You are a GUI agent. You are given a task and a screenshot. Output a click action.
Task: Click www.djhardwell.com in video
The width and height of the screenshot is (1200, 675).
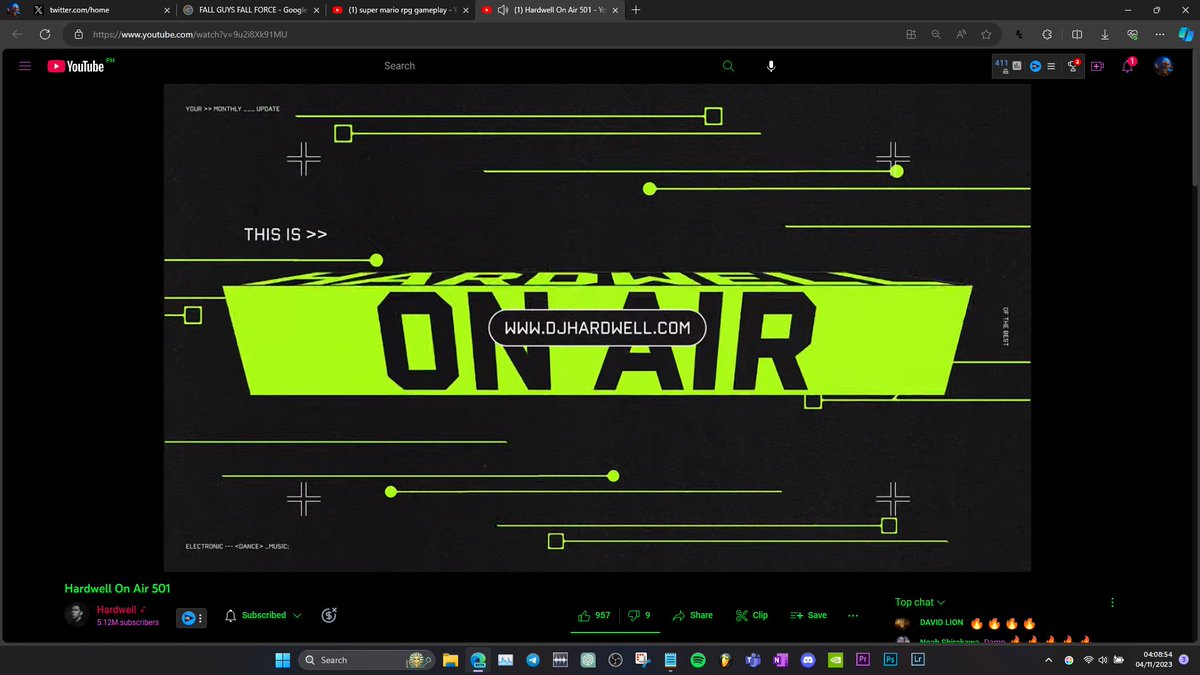pos(597,328)
